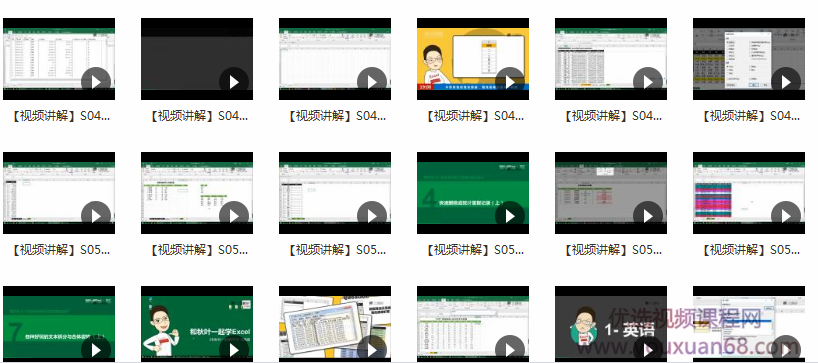Open bottom-row Excel table thumbnail with icon column
Viewport: 818px width, 363px height.
473,323
